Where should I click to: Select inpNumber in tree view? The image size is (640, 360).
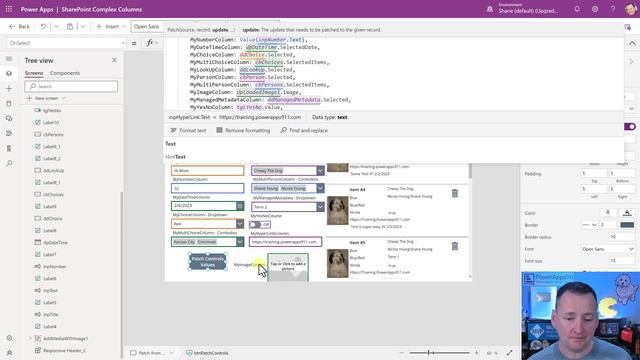pyautogui.click(x=55, y=267)
